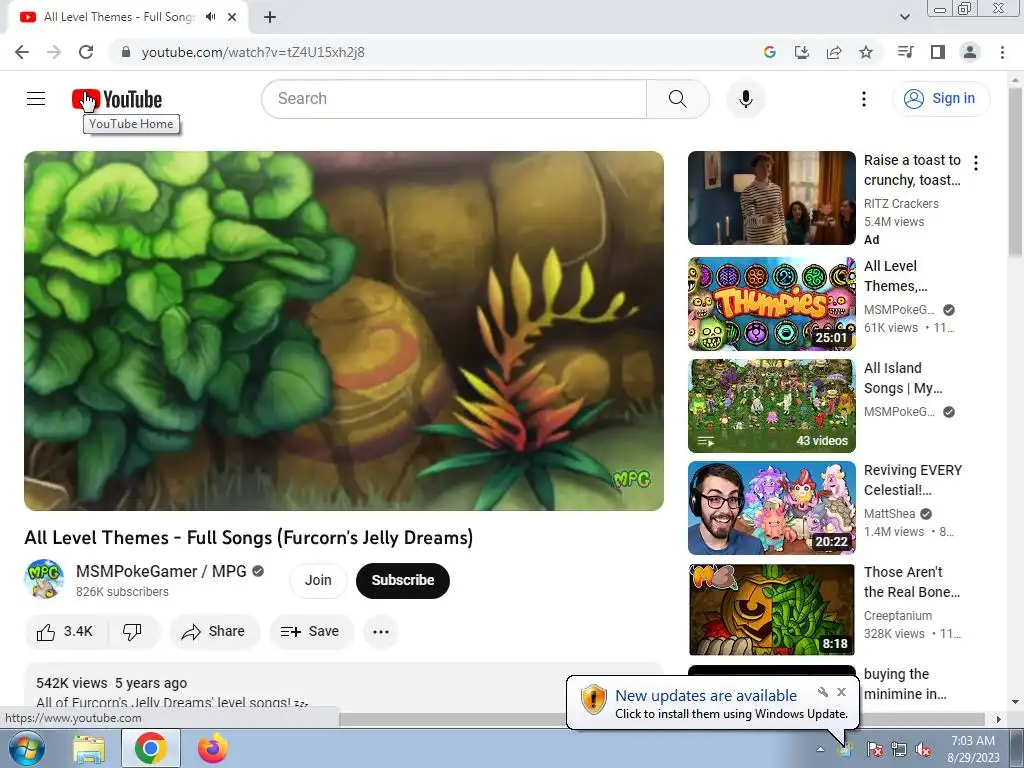The width and height of the screenshot is (1024, 768).
Task: Click the scrollbar down arrow
Action: click(x=1015, y=703)
